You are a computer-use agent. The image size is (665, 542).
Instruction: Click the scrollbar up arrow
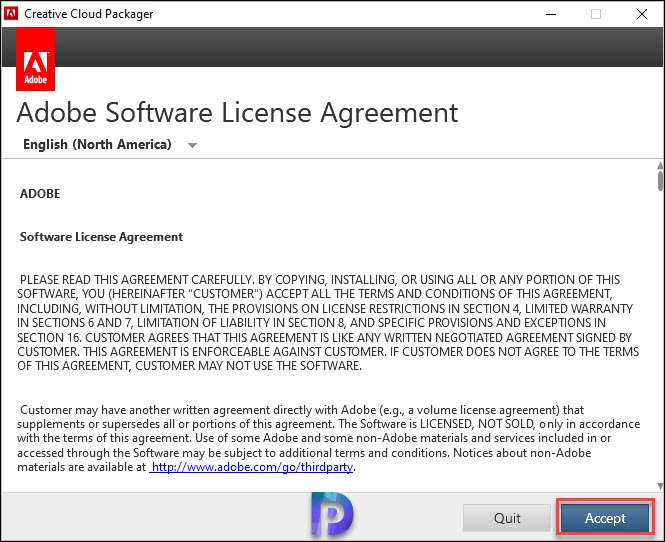tap(660, 165)
